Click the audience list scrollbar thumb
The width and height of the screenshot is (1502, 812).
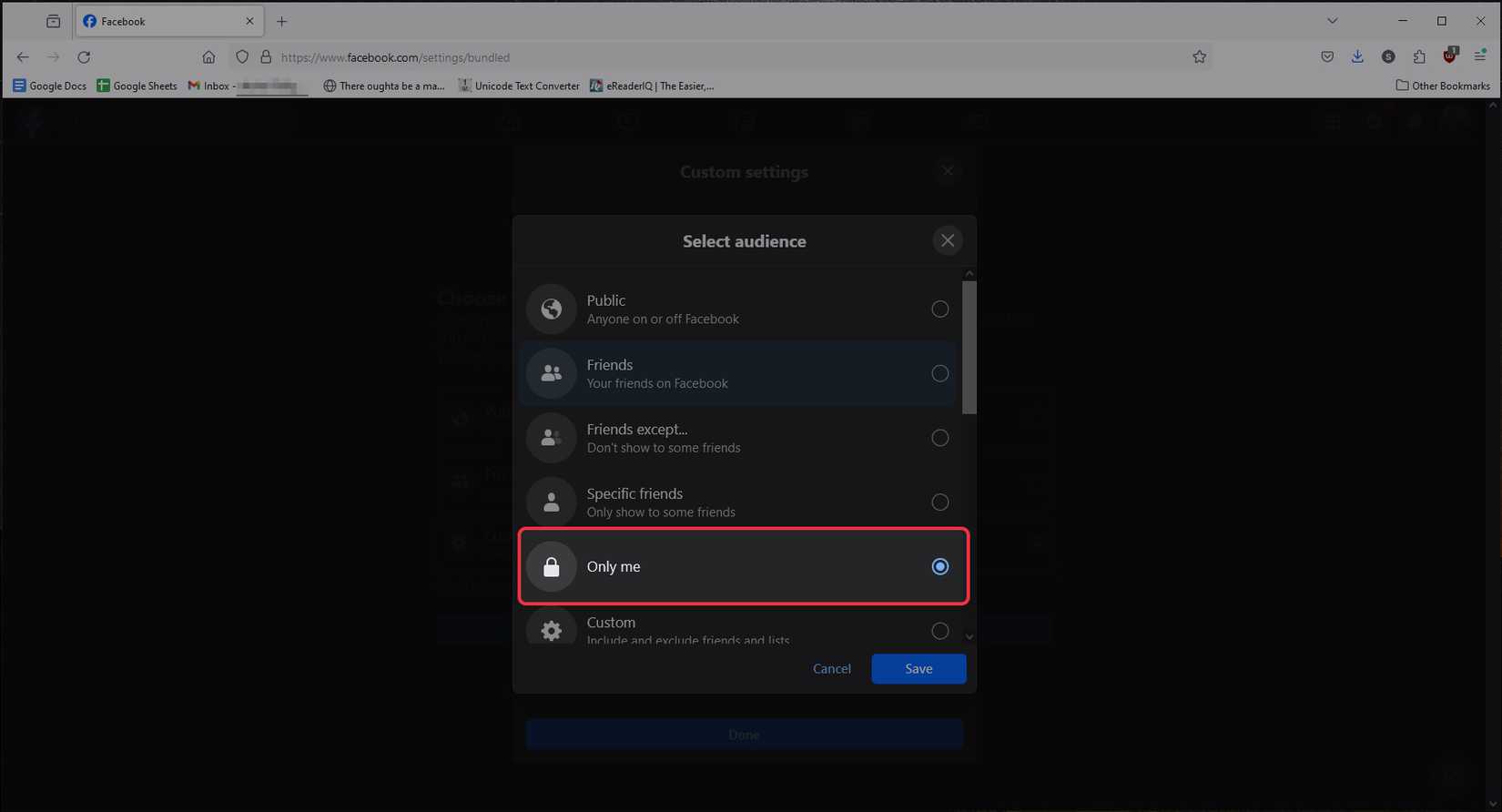tap(969, 348)
